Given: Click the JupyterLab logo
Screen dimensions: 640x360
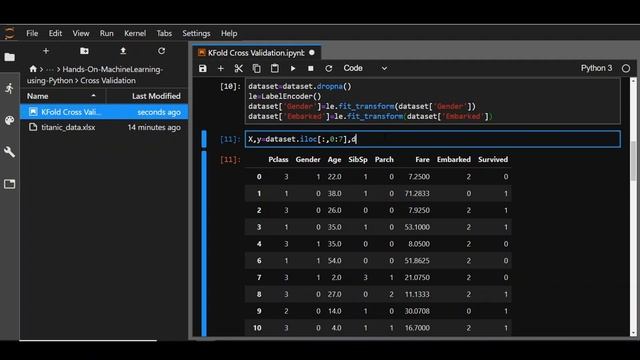Looking at the screenshot, I should click(9, 33).
